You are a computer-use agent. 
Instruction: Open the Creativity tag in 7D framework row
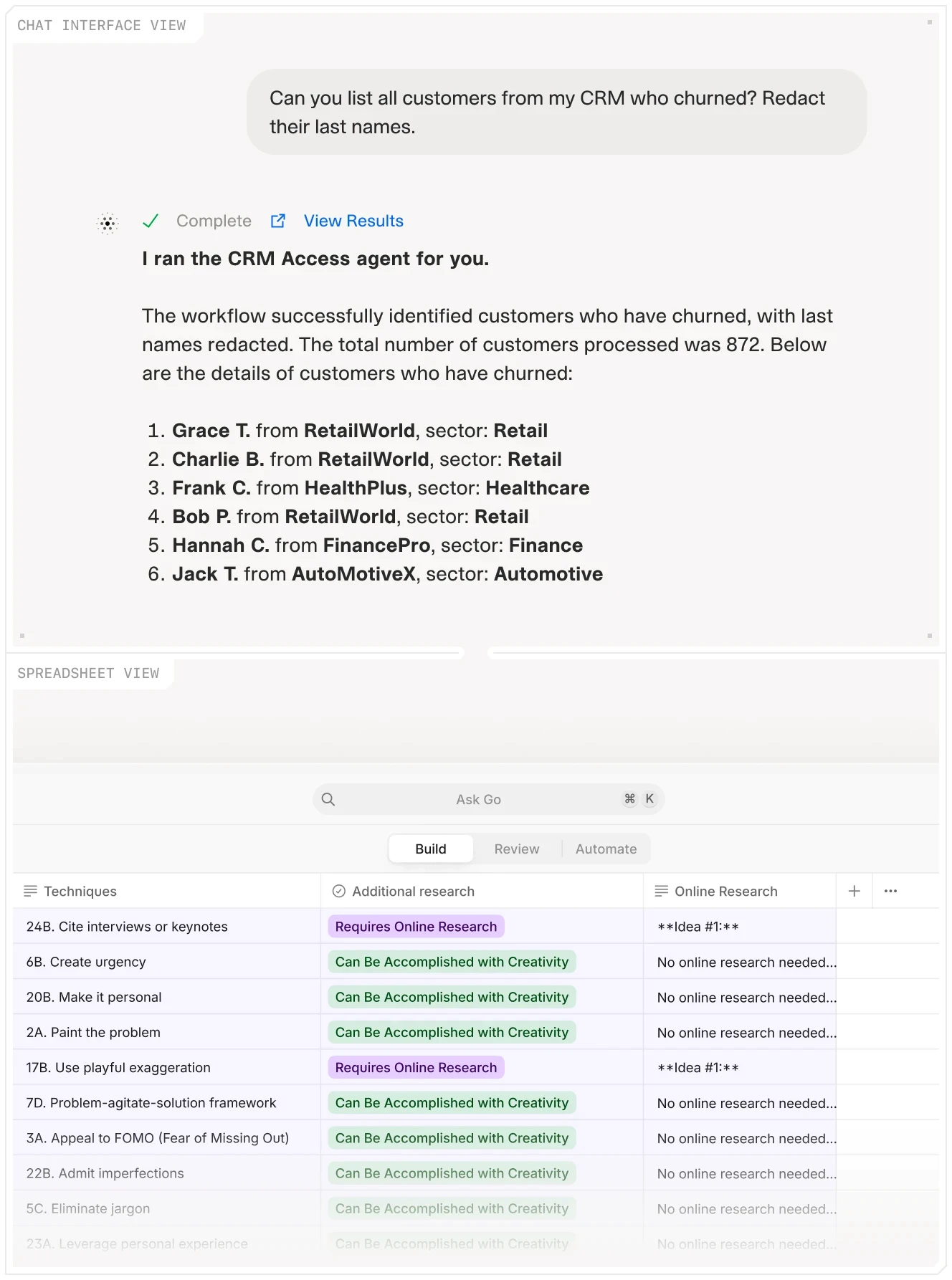pyautogui.click(x=452, y=1102)
